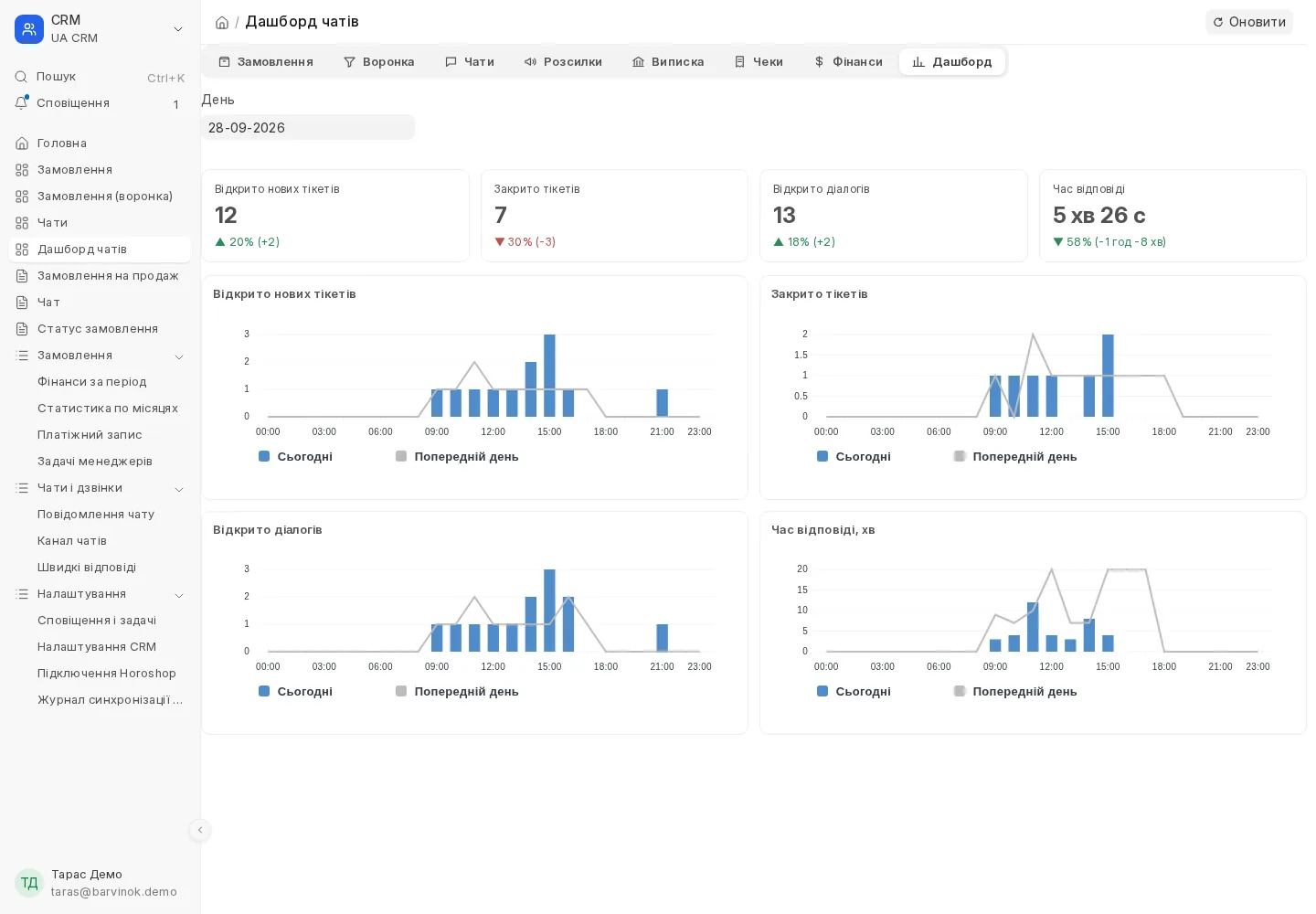Click the date field 28-09-2026
1316x914 pixels.
click(308, 128)
